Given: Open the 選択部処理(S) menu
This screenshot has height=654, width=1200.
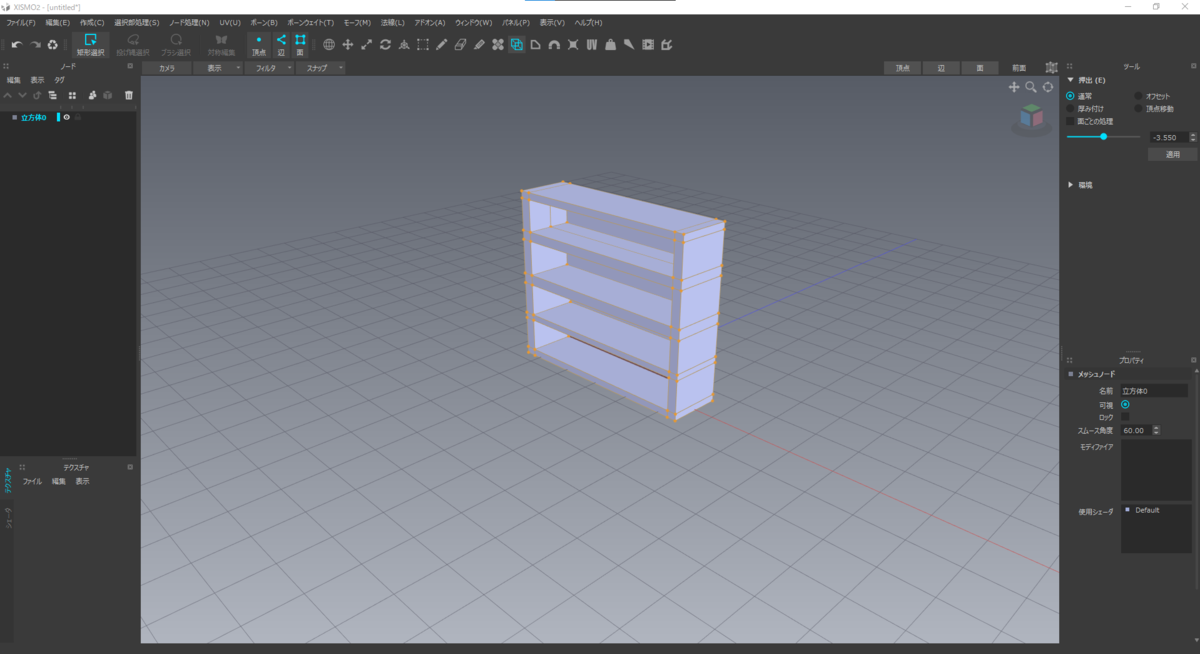Looking at the screenshot, I should pos(137,22).
